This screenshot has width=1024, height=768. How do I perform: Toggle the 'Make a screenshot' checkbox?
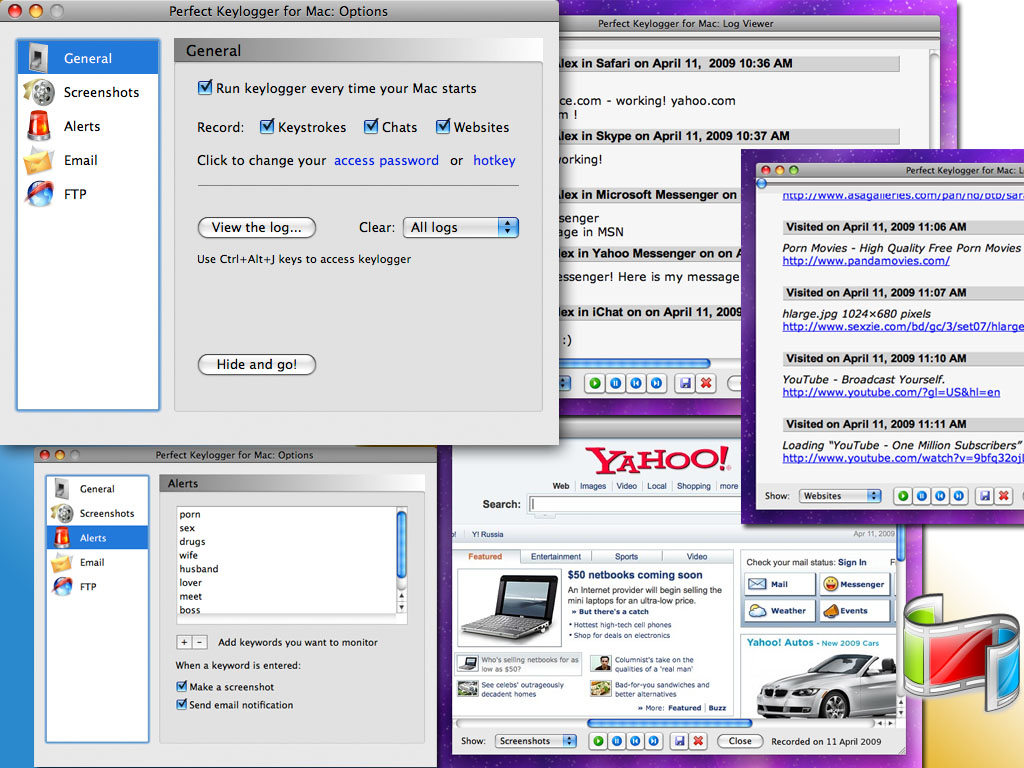point(182,686)
